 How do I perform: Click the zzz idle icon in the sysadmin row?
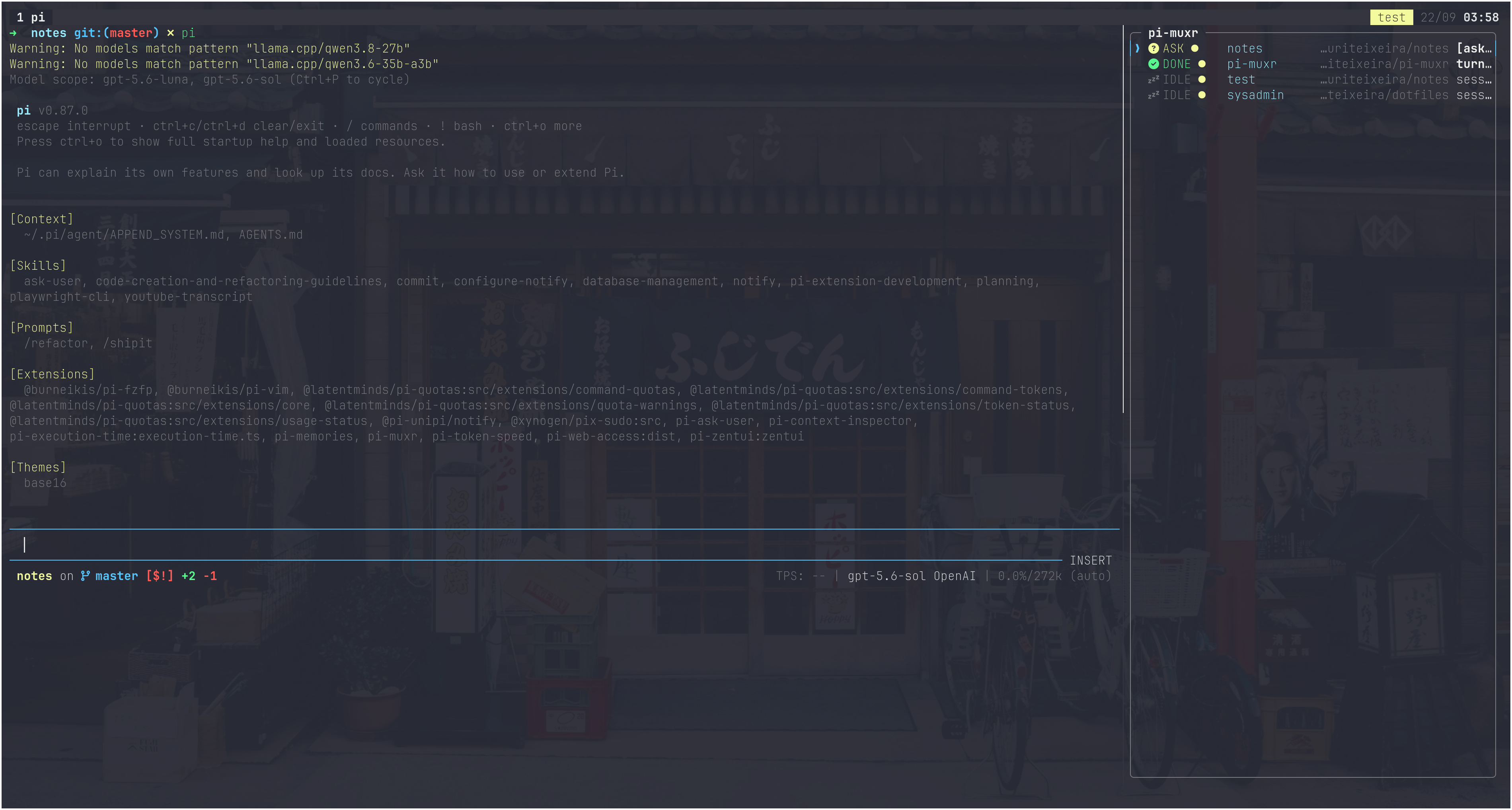coord(1153,95)
